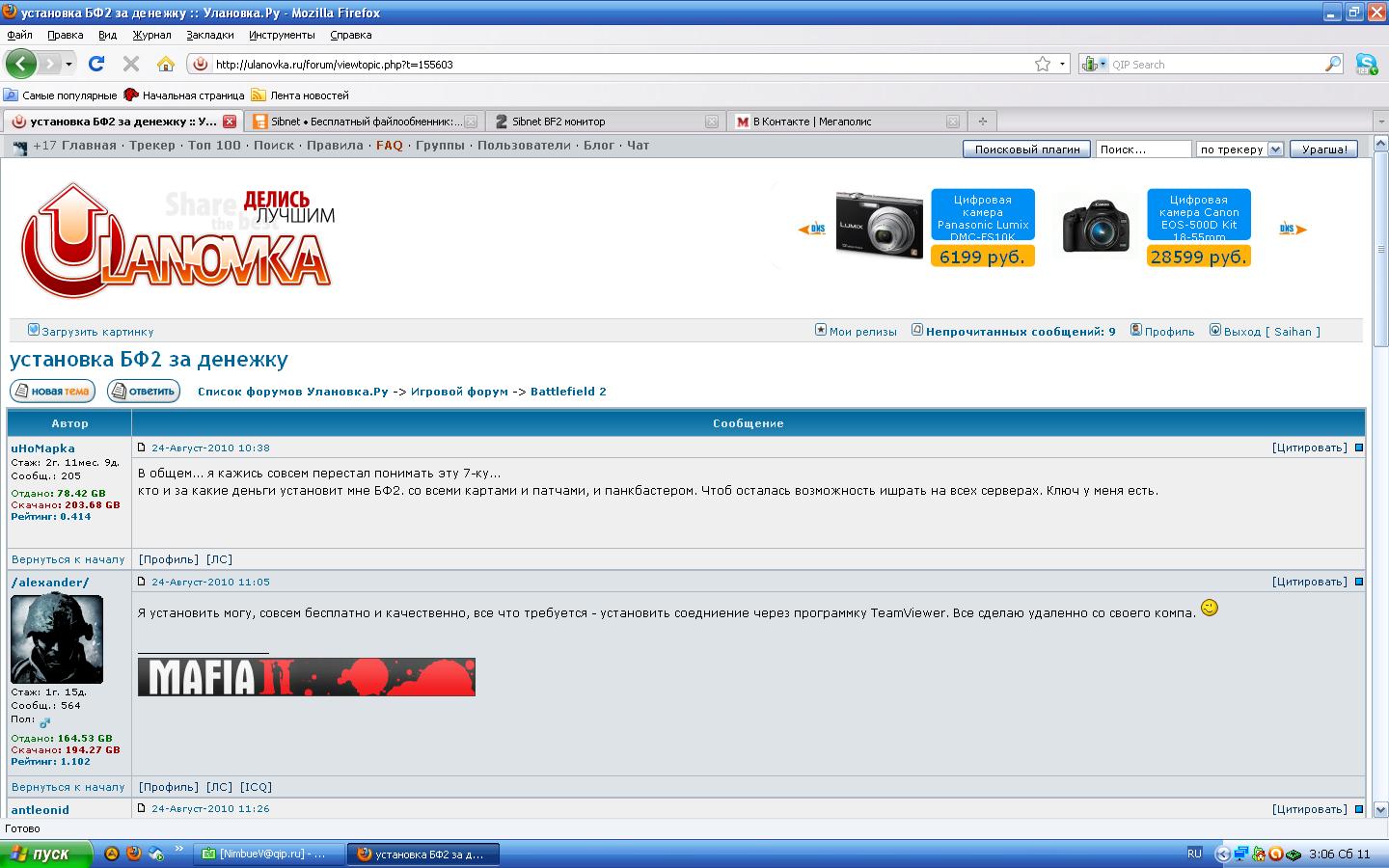The image size is (1389, 868).
Task: Open /alexander/'s avatar image
Action: tap(57, 638)
